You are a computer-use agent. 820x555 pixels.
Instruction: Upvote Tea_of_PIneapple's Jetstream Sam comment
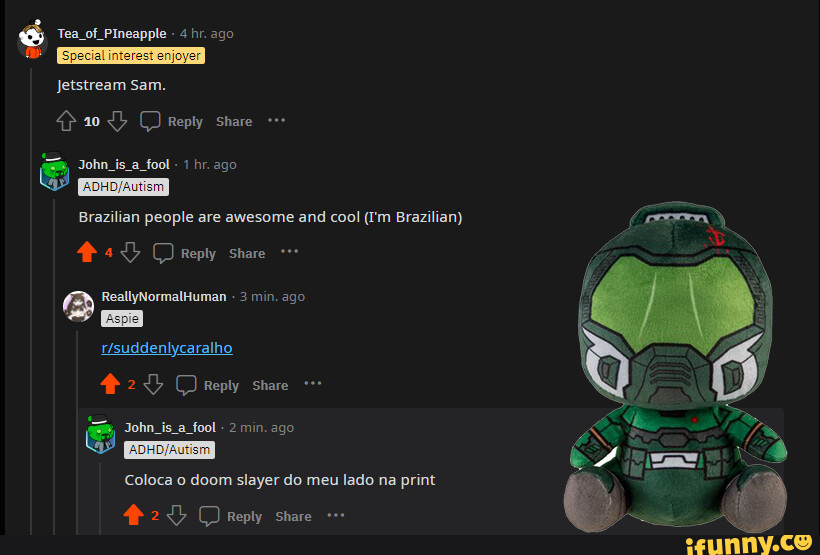point(66,121)
